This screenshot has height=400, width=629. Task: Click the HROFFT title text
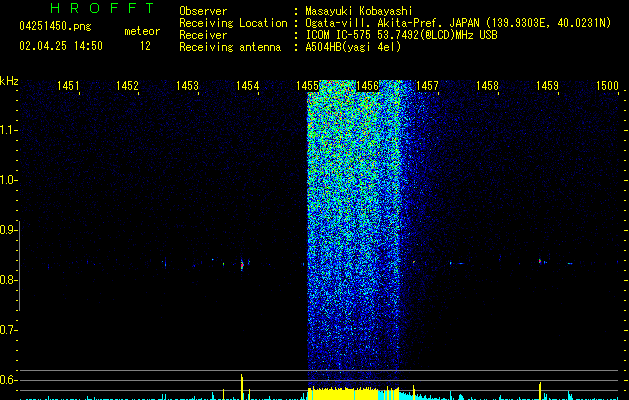point(103,8)
